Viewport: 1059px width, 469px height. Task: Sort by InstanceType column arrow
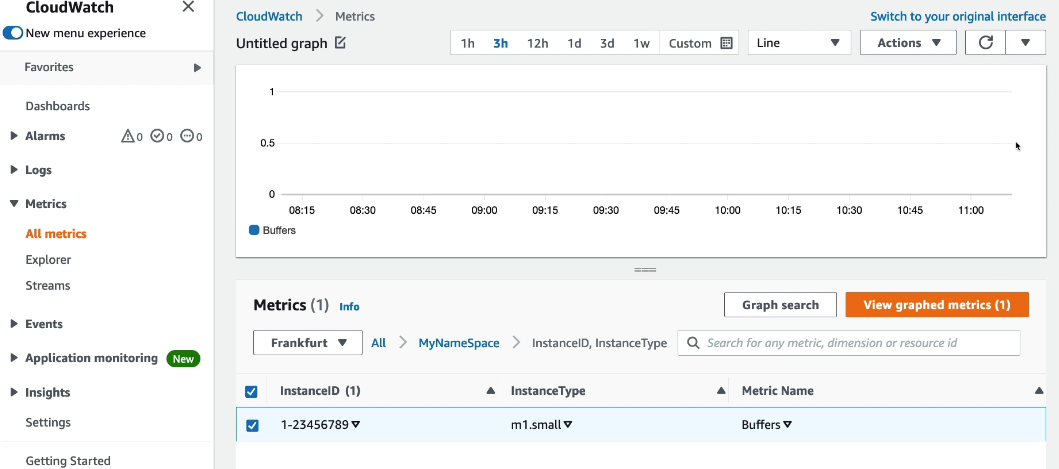coord(721,391)
